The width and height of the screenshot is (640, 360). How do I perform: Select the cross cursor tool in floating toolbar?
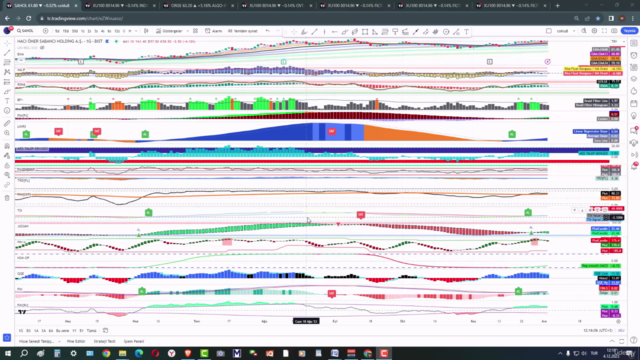[294, 32]
